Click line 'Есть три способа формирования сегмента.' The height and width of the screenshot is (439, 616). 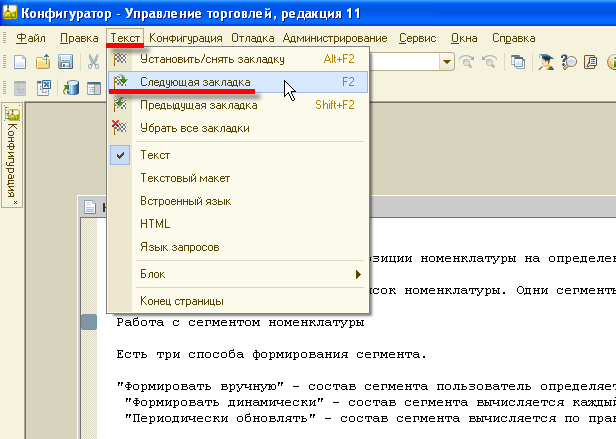[271, 355]
